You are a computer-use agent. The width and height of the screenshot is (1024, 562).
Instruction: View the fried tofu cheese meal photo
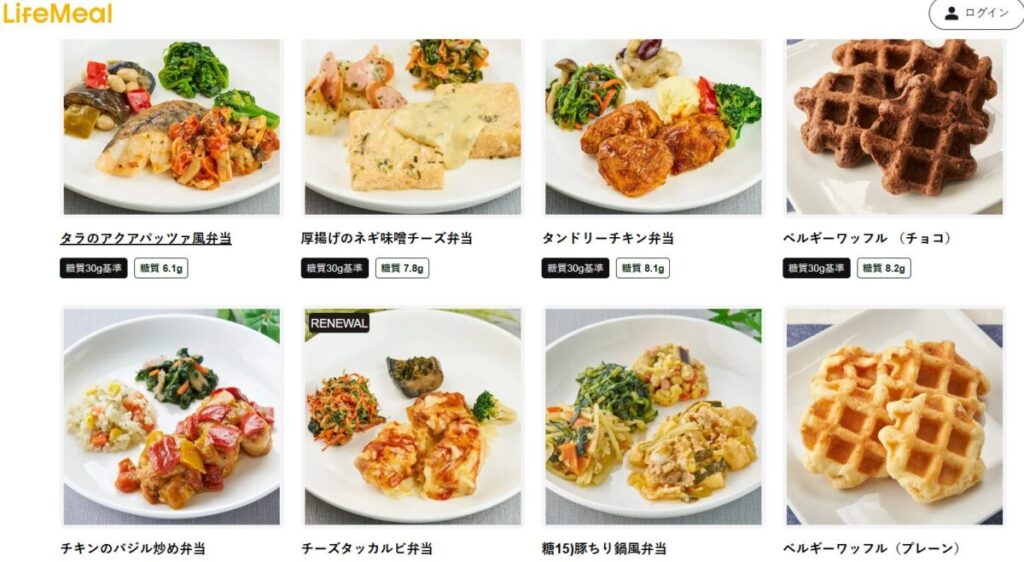[413, 127]
